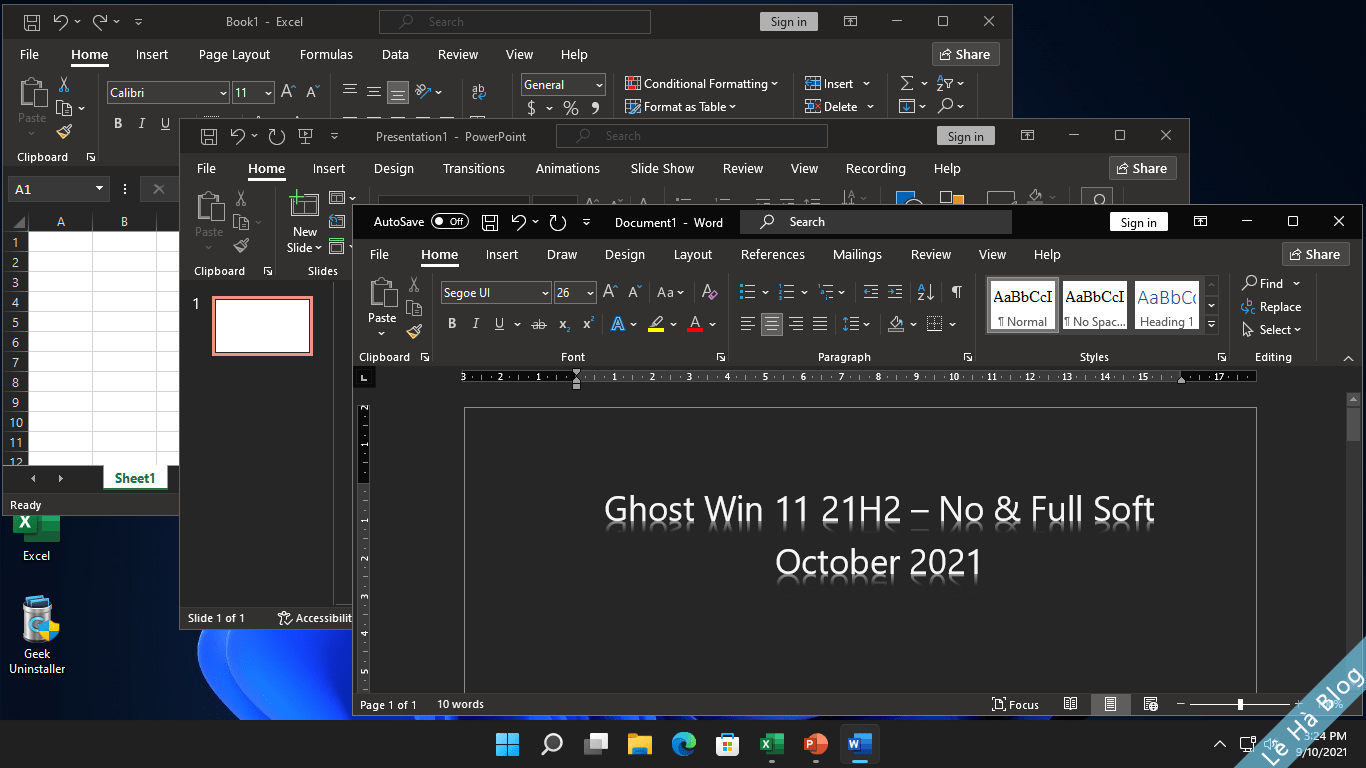Open Microsoft Edge from taskbar

click(x=684, y=744)
